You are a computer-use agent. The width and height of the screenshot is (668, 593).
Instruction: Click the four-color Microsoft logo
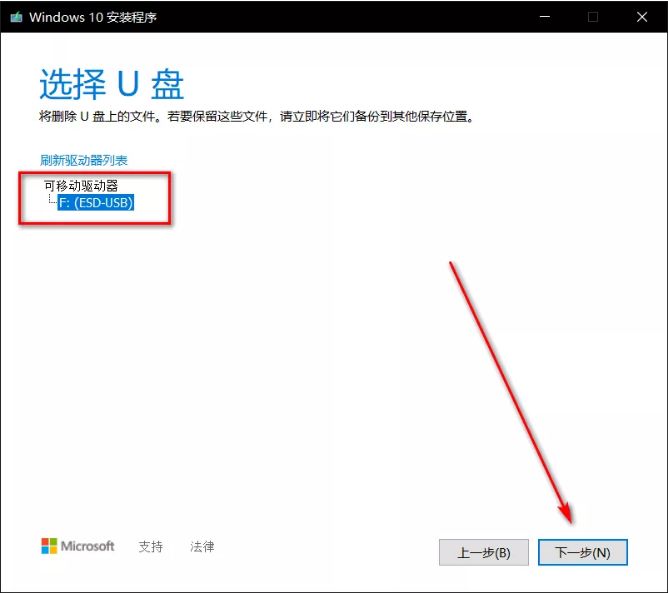pos(49,546)
